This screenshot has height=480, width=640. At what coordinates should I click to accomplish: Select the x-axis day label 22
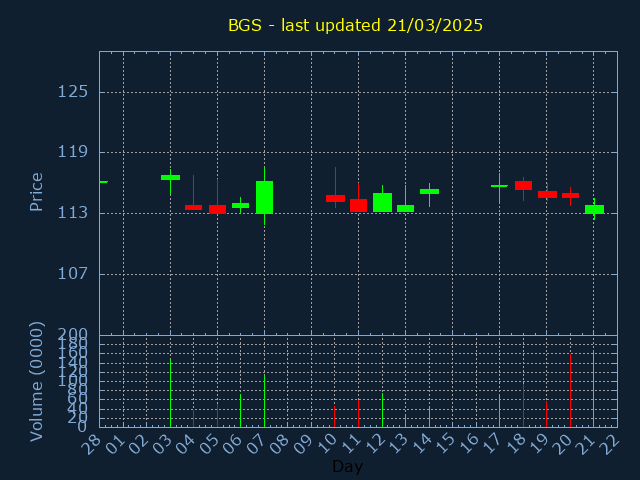(609, 444)
